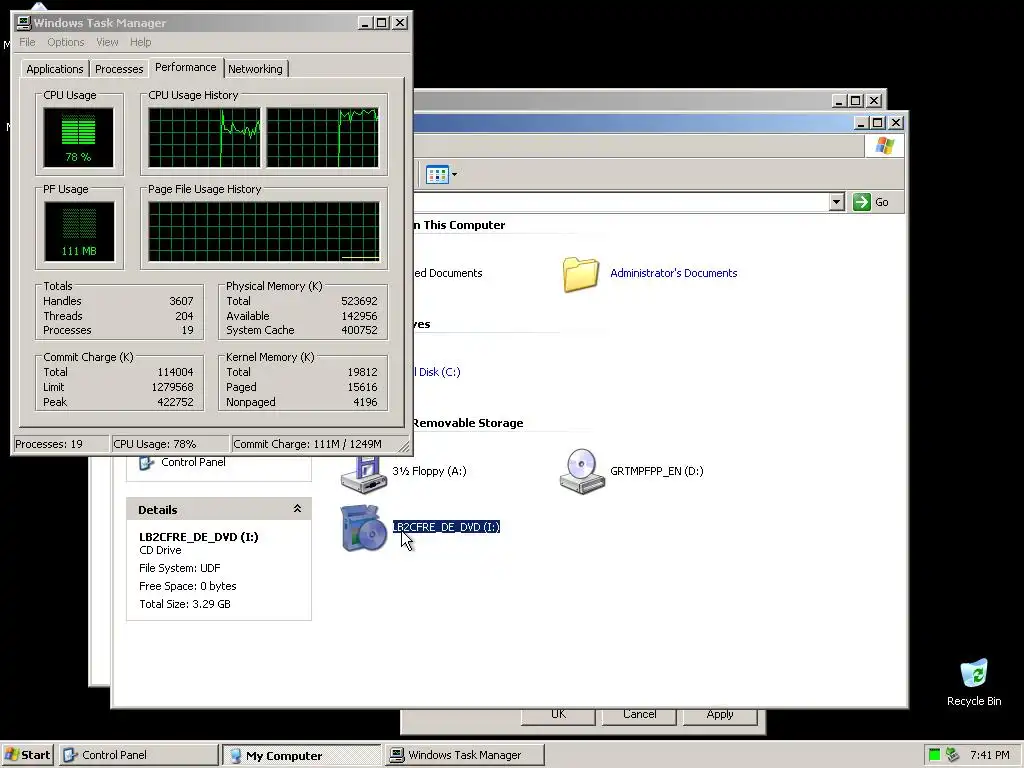Select the Administrator's Documents folder icon

click(581, 274)
